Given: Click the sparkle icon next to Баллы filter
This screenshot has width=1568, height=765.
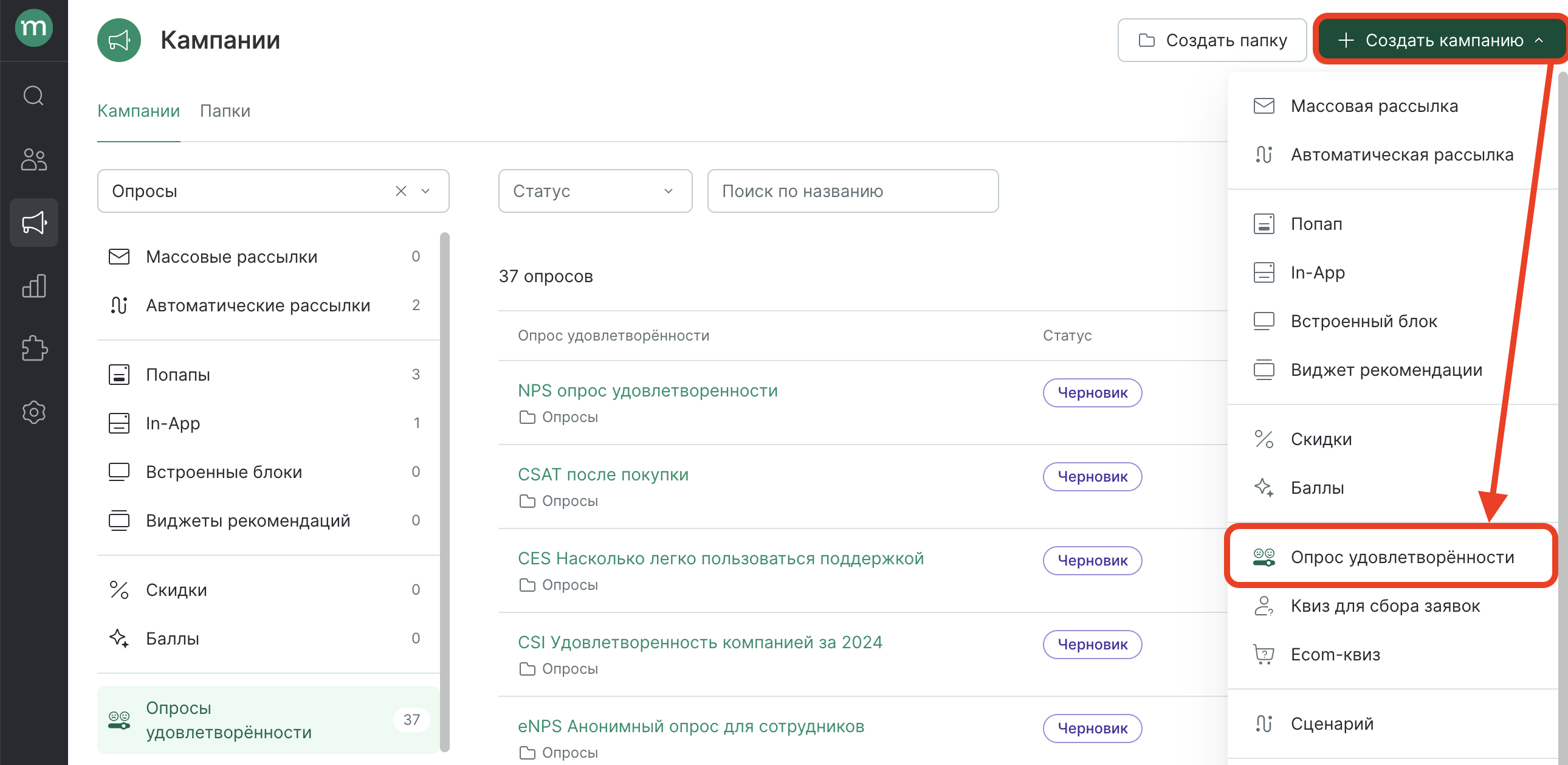Looking at the screenshot, I should [119, 639].
